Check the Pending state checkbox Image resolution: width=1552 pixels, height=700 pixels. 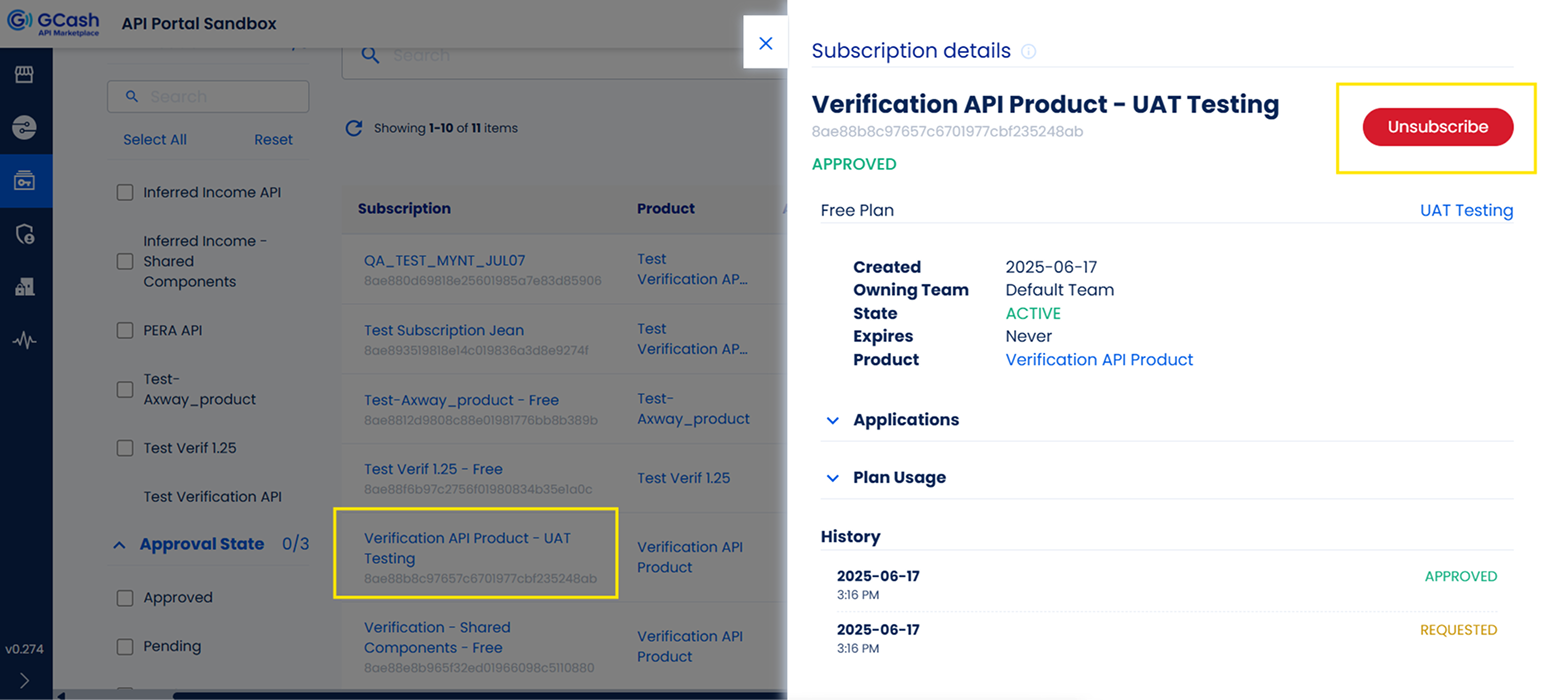click(x=125, y=646)
